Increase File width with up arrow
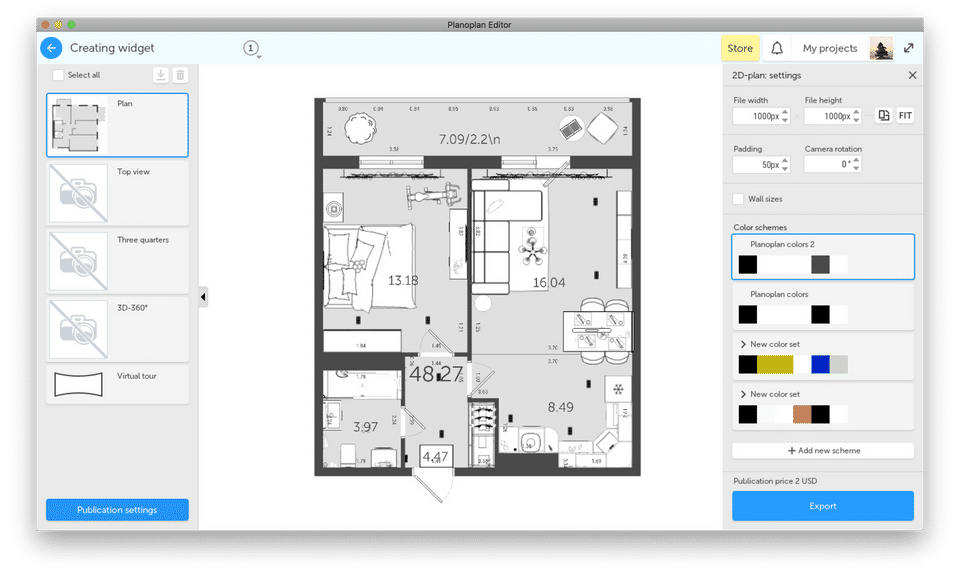The height and width of the screenshot is (571, 960). tap(785, 112)
